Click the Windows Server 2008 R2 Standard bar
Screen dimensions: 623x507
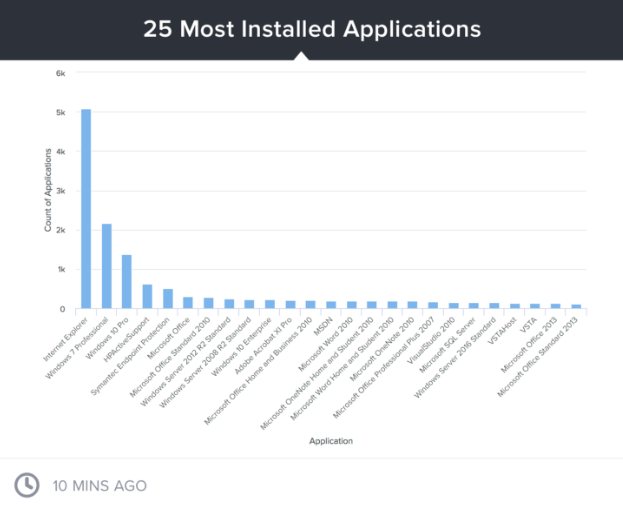coord(249,304)
